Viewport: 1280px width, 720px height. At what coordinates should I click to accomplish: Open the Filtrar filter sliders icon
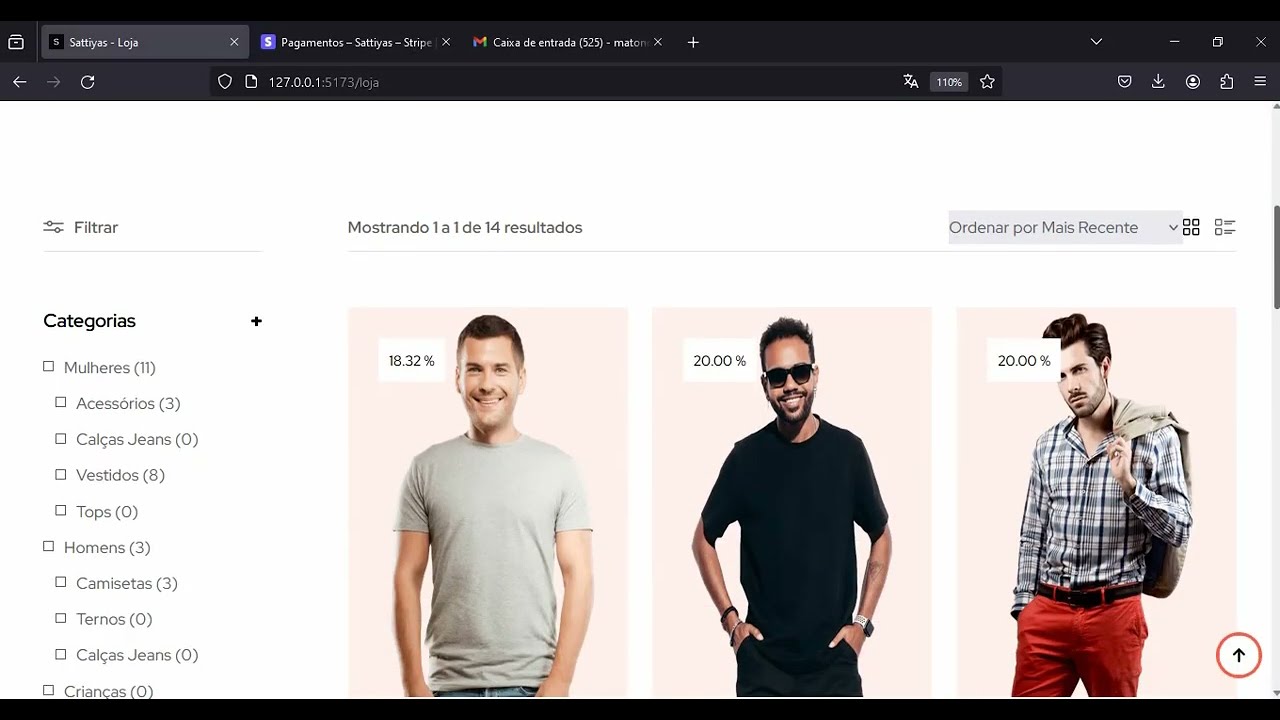click(x=53, y=227)
